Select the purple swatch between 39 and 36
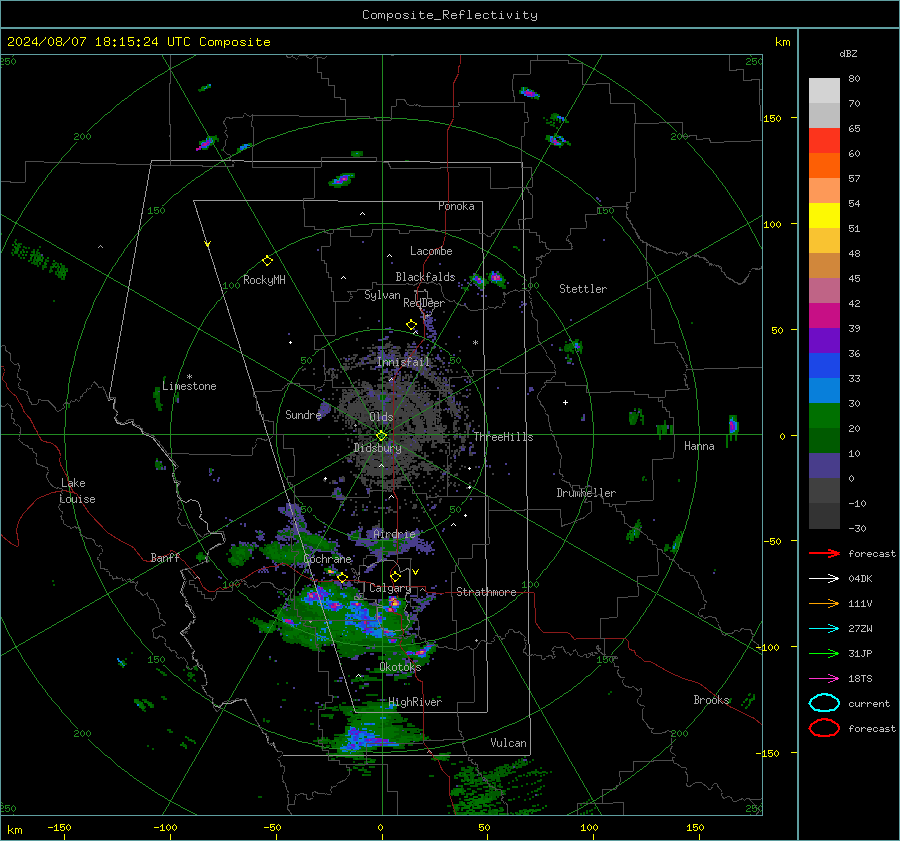The width and height of the screenshot is (900, 841). pyautogui.click(x=824, y=341)
